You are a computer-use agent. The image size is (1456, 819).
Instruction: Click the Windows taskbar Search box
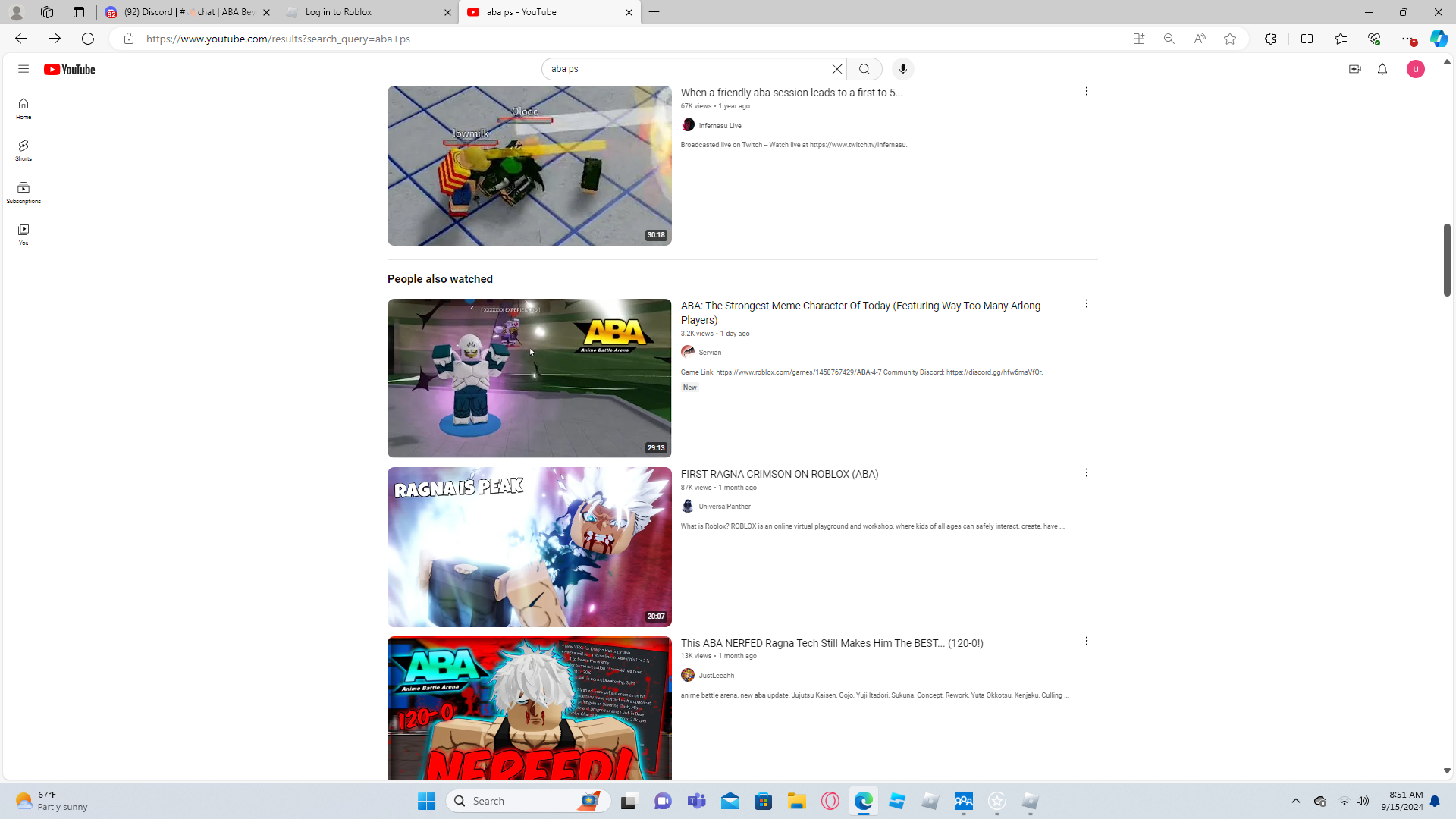(529, 801)
